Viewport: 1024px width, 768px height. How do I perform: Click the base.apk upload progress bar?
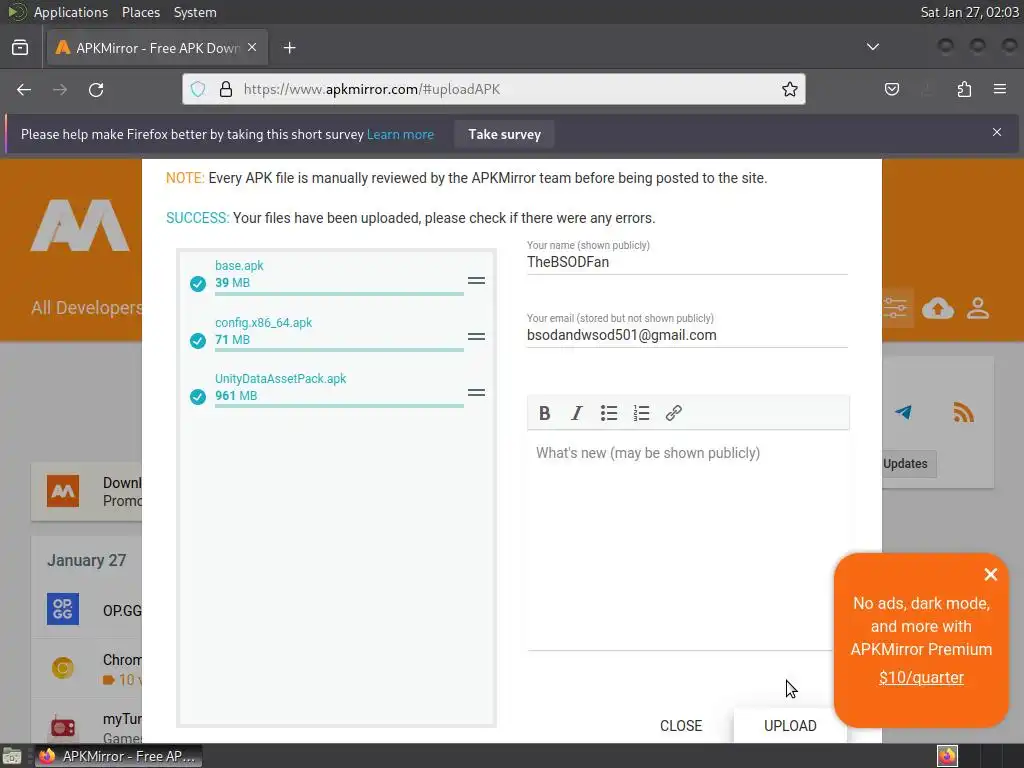pos(339,295)
